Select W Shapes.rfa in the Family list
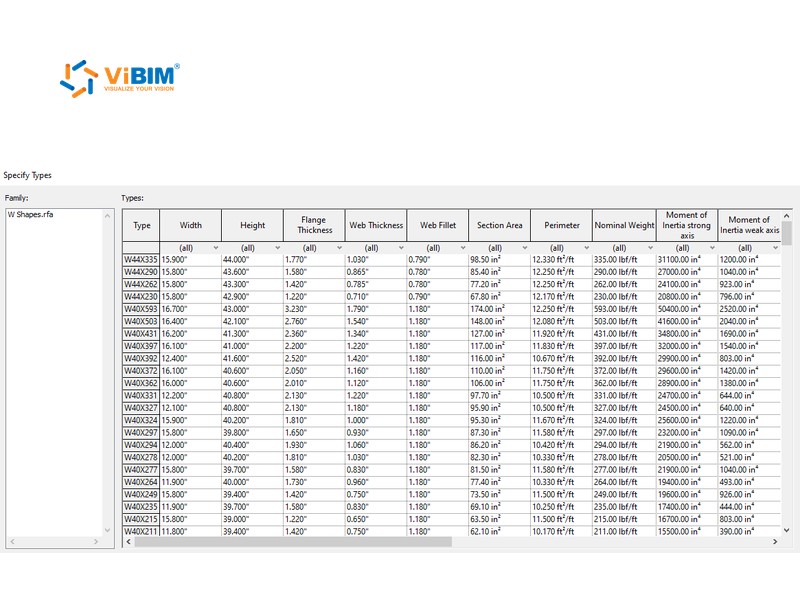This screenshot has height=600, width=800. click(30, 214)
